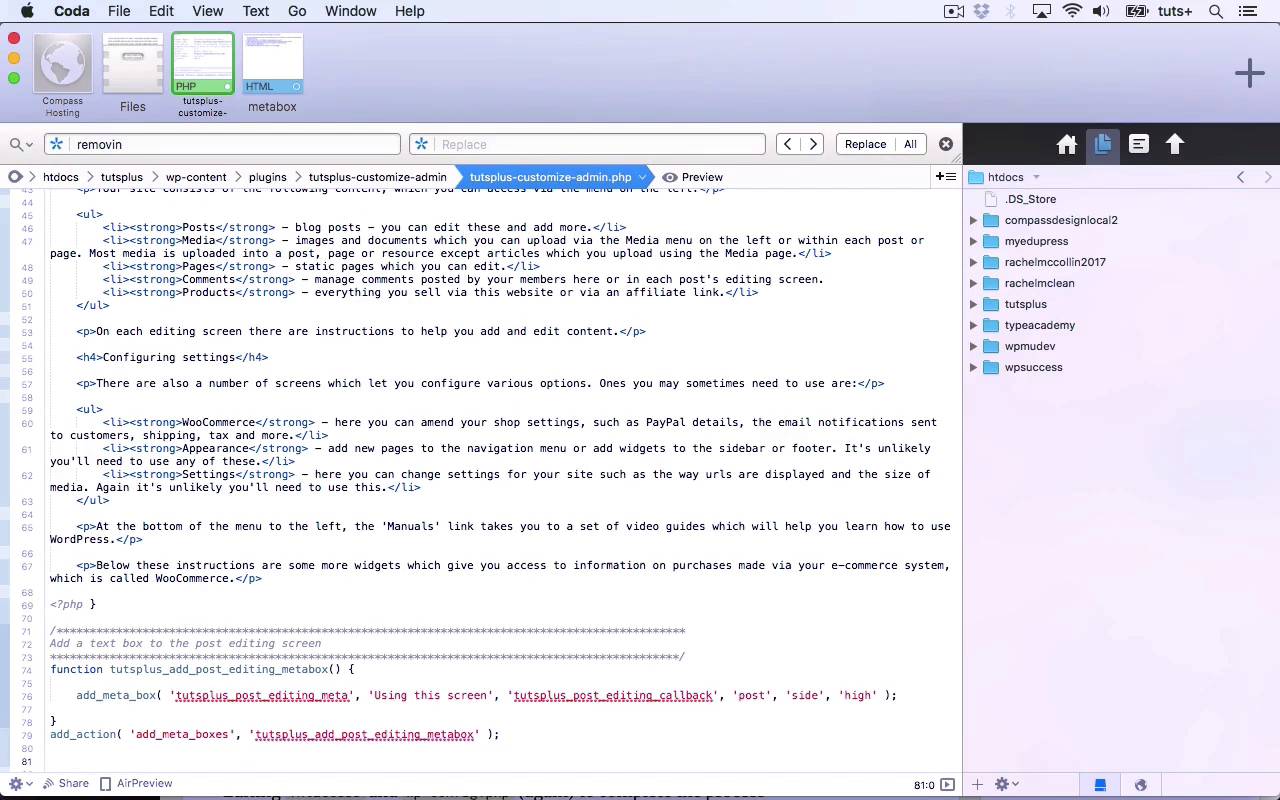Image resolution: width=1280 pixels, height=800 pixels.
Task: Open editor settings gear menu
Action: [20, 784]
